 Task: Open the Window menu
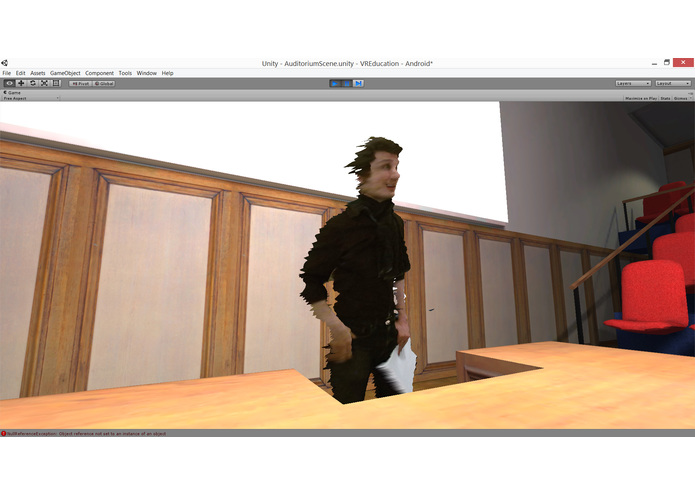click(x=146, y=73)
